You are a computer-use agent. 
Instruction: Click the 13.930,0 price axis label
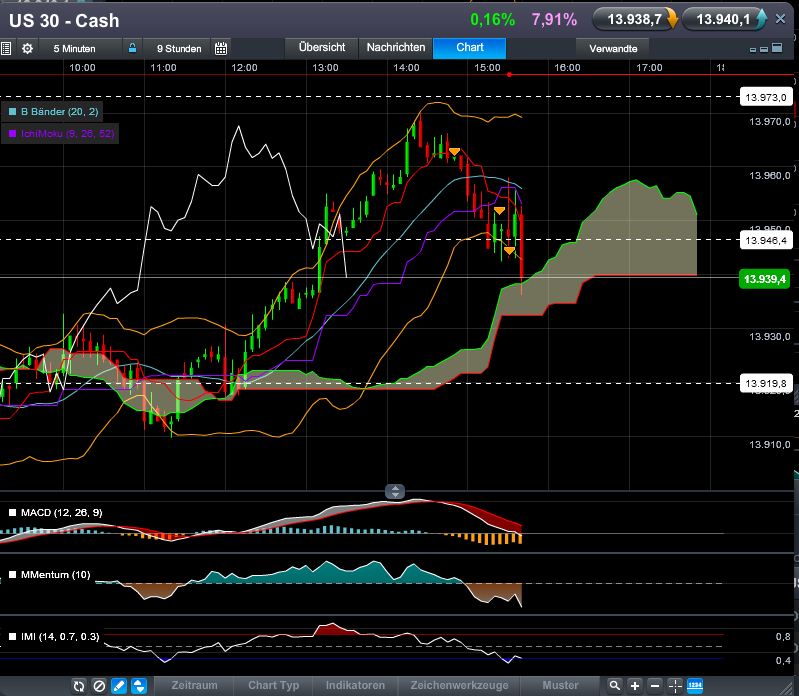[769, 336]
